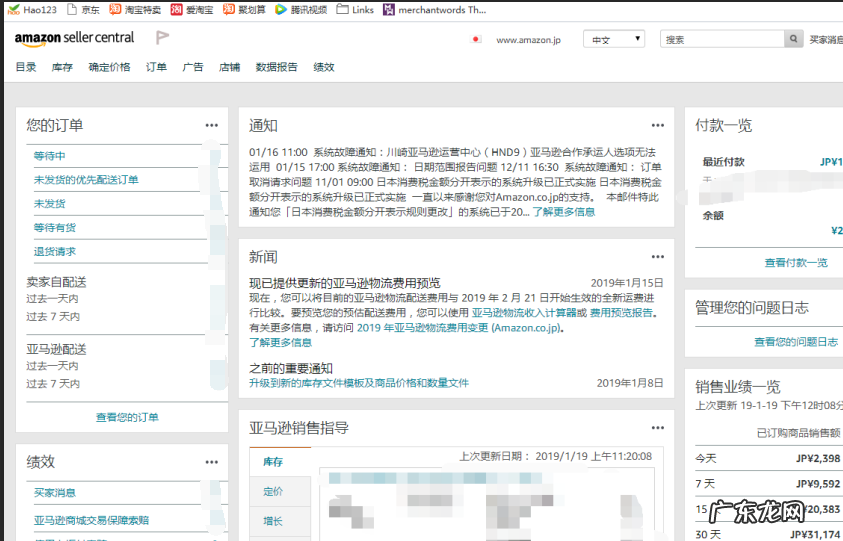Open 亚马逊商城交易保障索赔 link
This screenshot has height=541, width=843.
(x=91, y=521)
